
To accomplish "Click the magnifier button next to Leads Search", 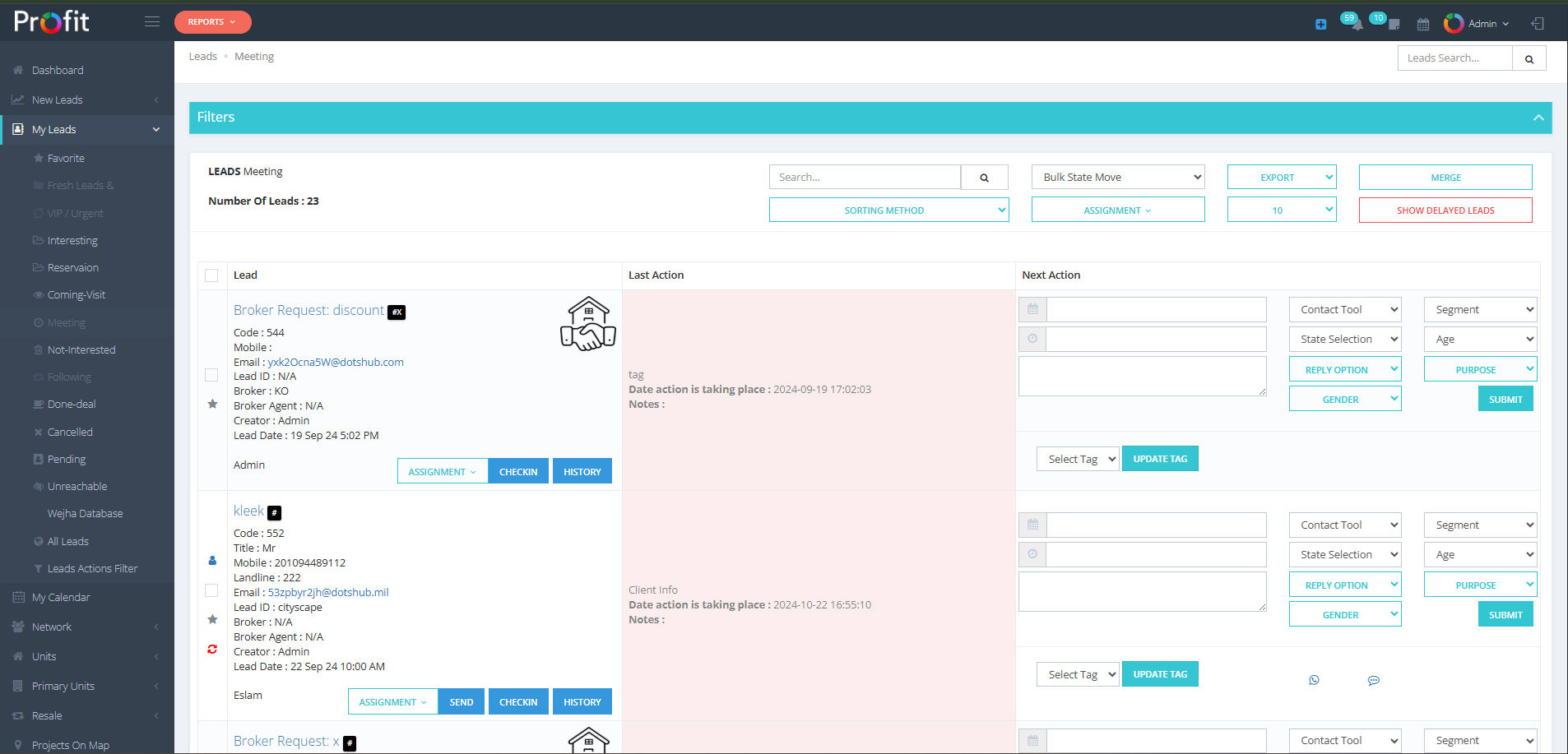I will [1529, 58].
